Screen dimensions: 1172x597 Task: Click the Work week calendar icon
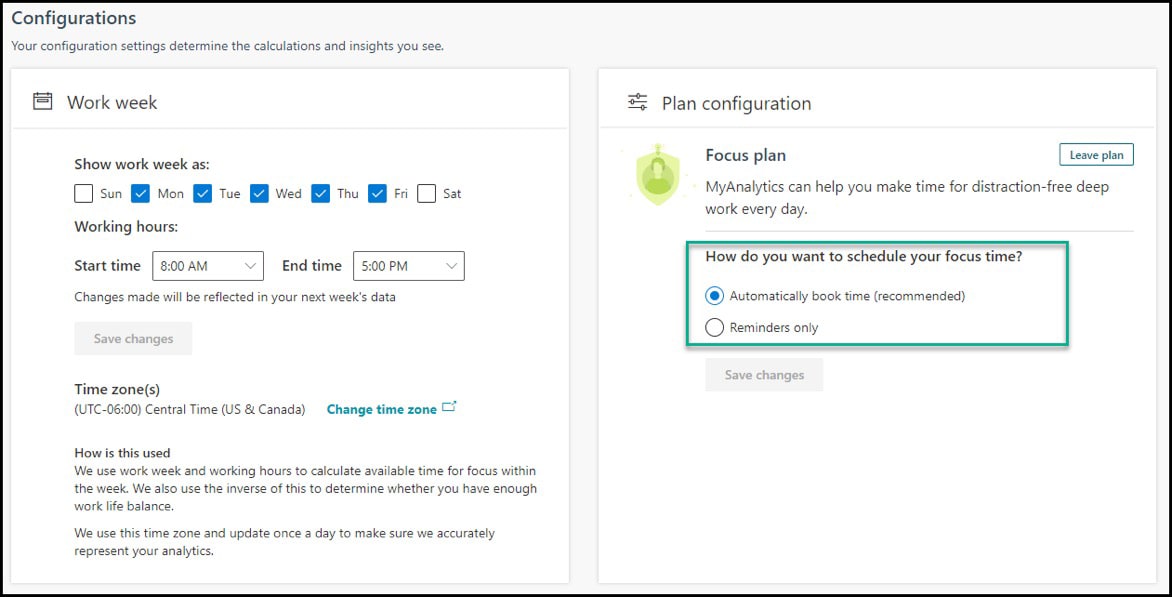(x=43, y=101)
